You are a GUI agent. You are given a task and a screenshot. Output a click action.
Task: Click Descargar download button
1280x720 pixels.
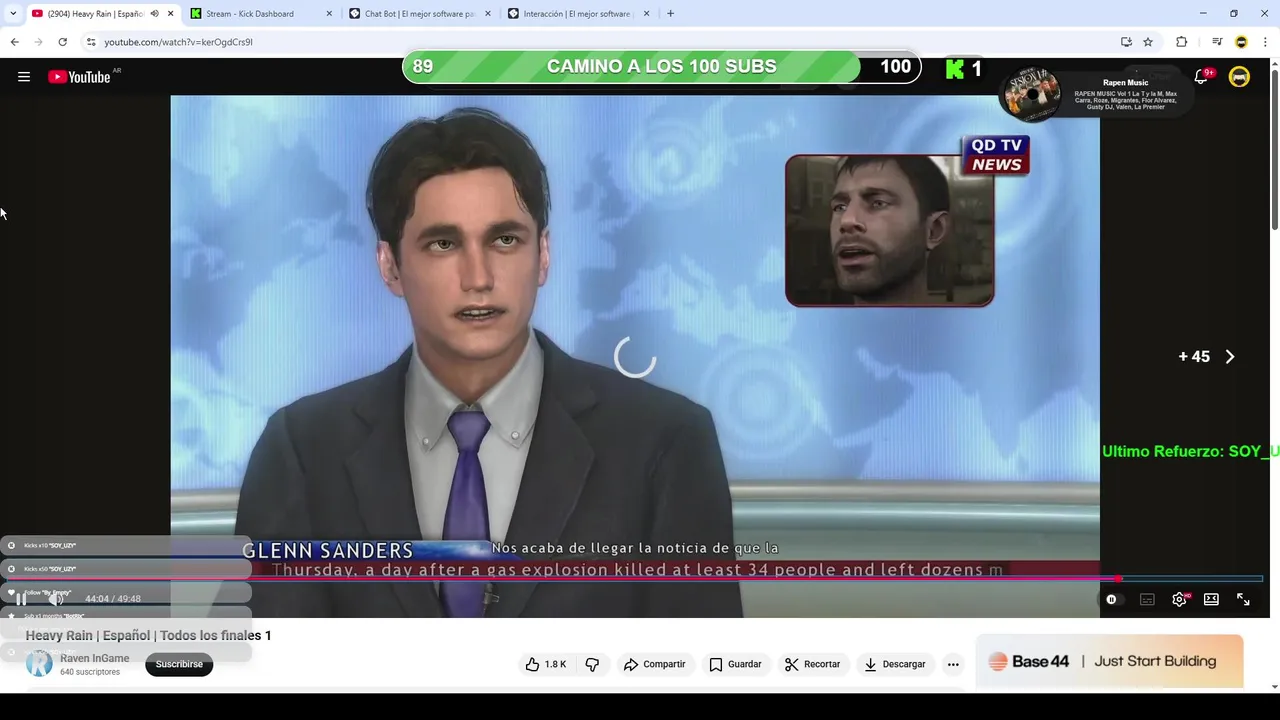coord(894,664)
